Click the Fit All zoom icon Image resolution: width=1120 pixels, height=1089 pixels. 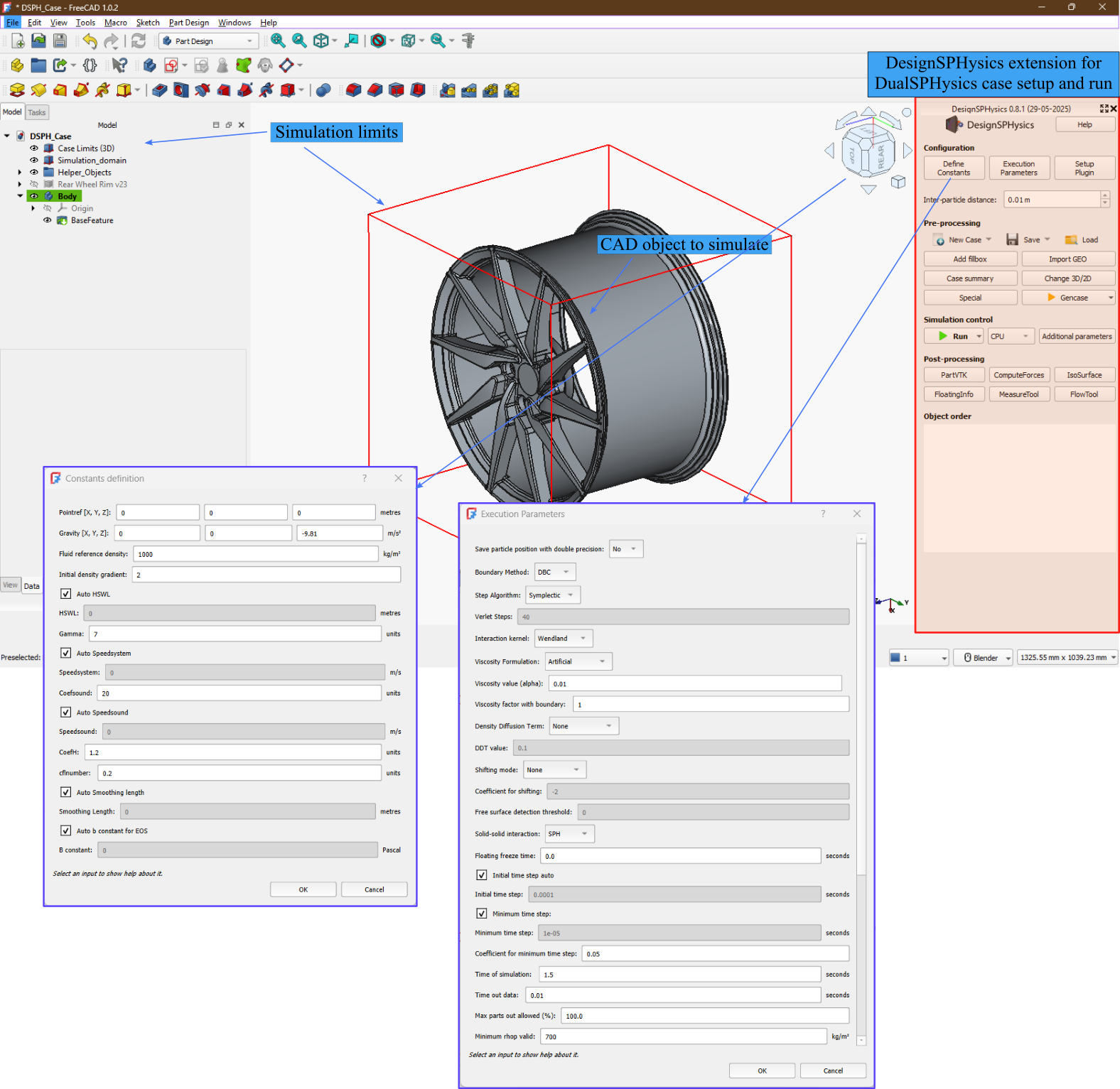278,41
